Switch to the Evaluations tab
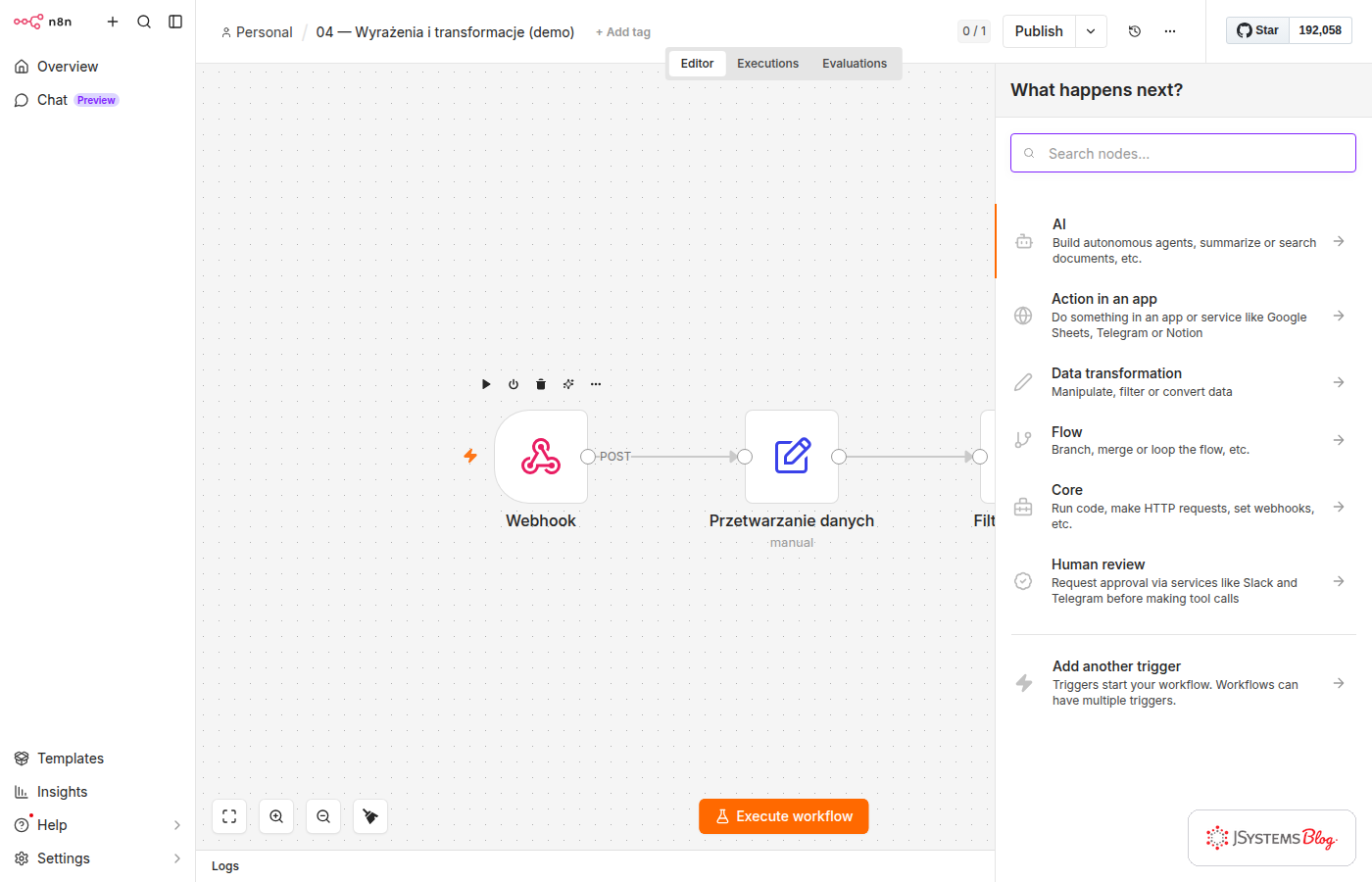The width and height of the screenshot is (1372, 882). pos(855,64)
